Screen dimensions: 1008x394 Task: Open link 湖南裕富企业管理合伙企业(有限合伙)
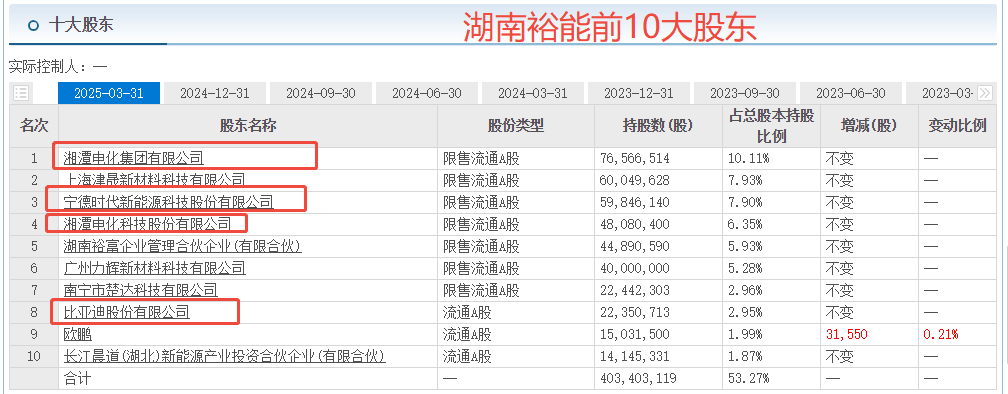(x=183, y=246)
